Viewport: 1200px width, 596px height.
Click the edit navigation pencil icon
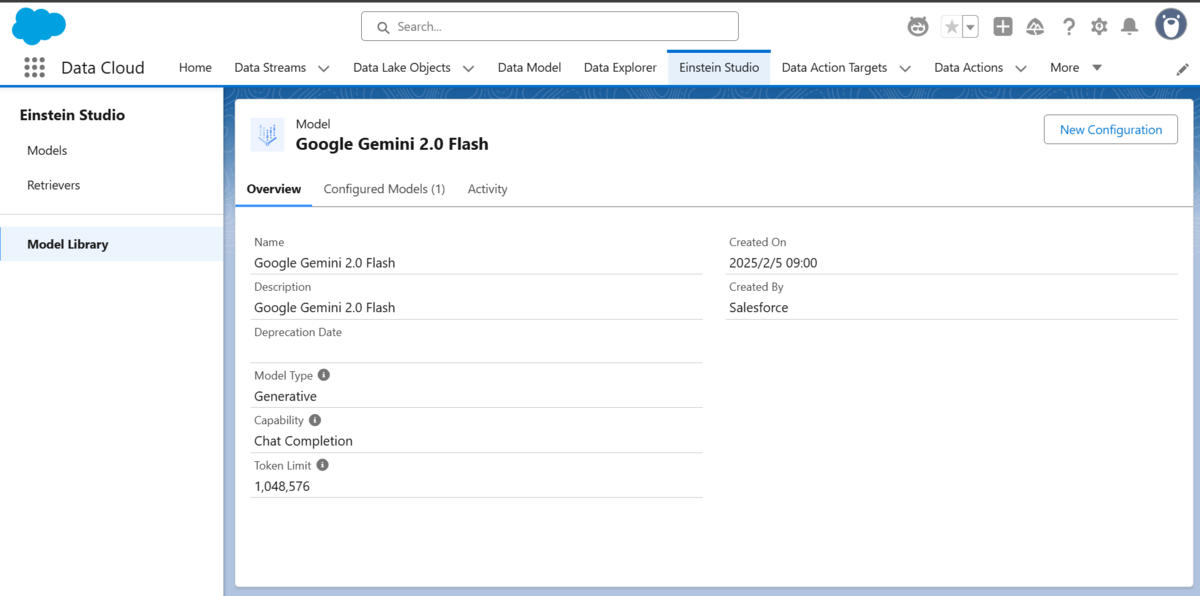(1182, 69)
